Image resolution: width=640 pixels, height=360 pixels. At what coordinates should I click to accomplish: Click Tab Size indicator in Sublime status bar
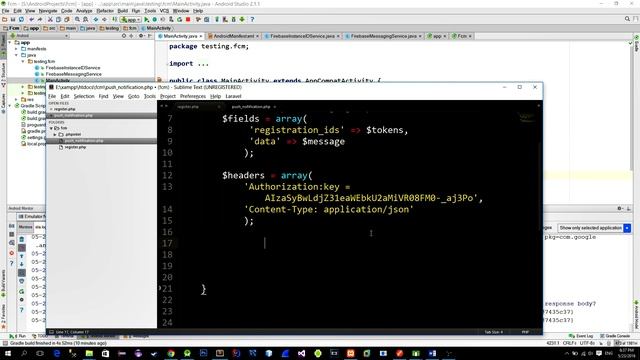click(493, 332)
